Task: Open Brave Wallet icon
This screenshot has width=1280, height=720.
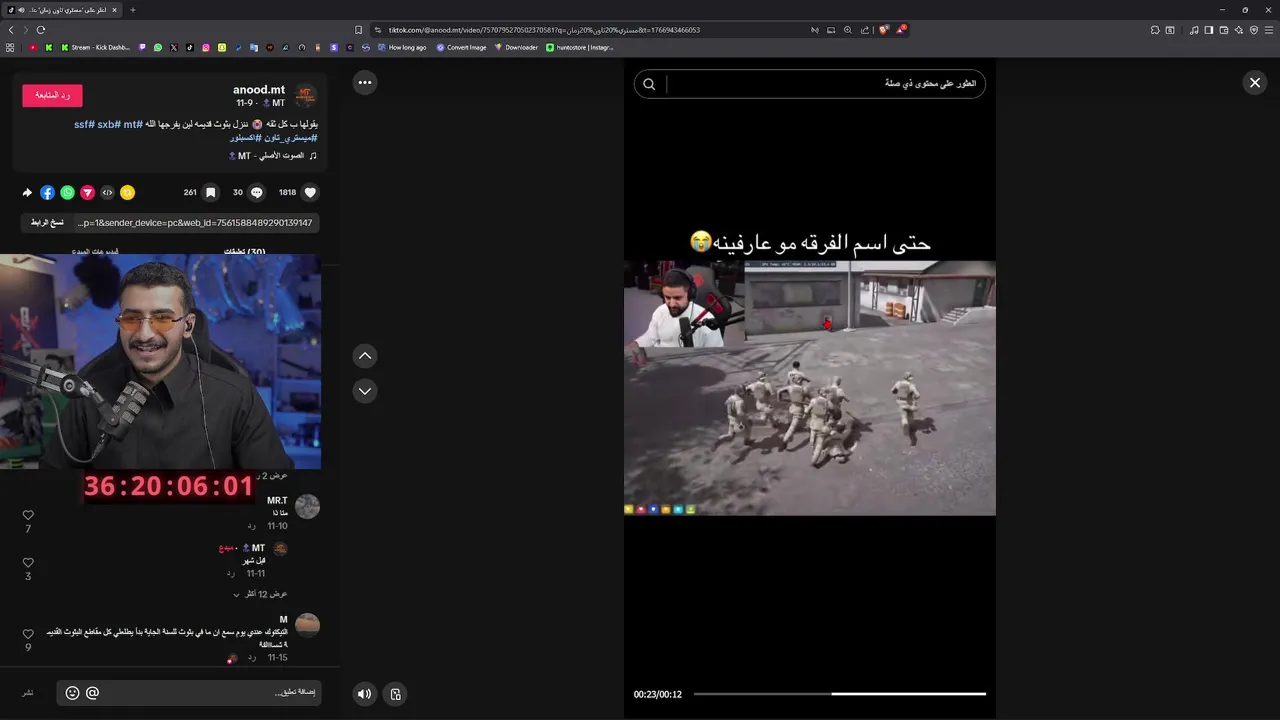Action: [x=1224, y=30]
